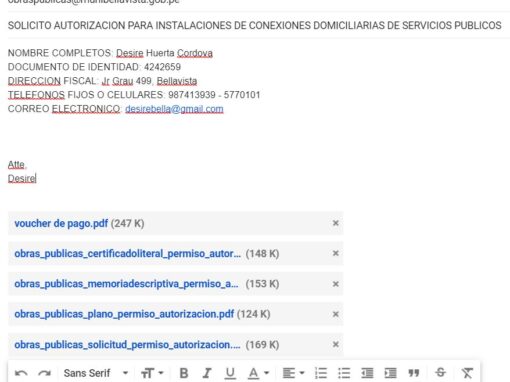Viewport: 510px width, 382px height.
Task: Expand the text alignment options
Action: [x=293, y=373]
